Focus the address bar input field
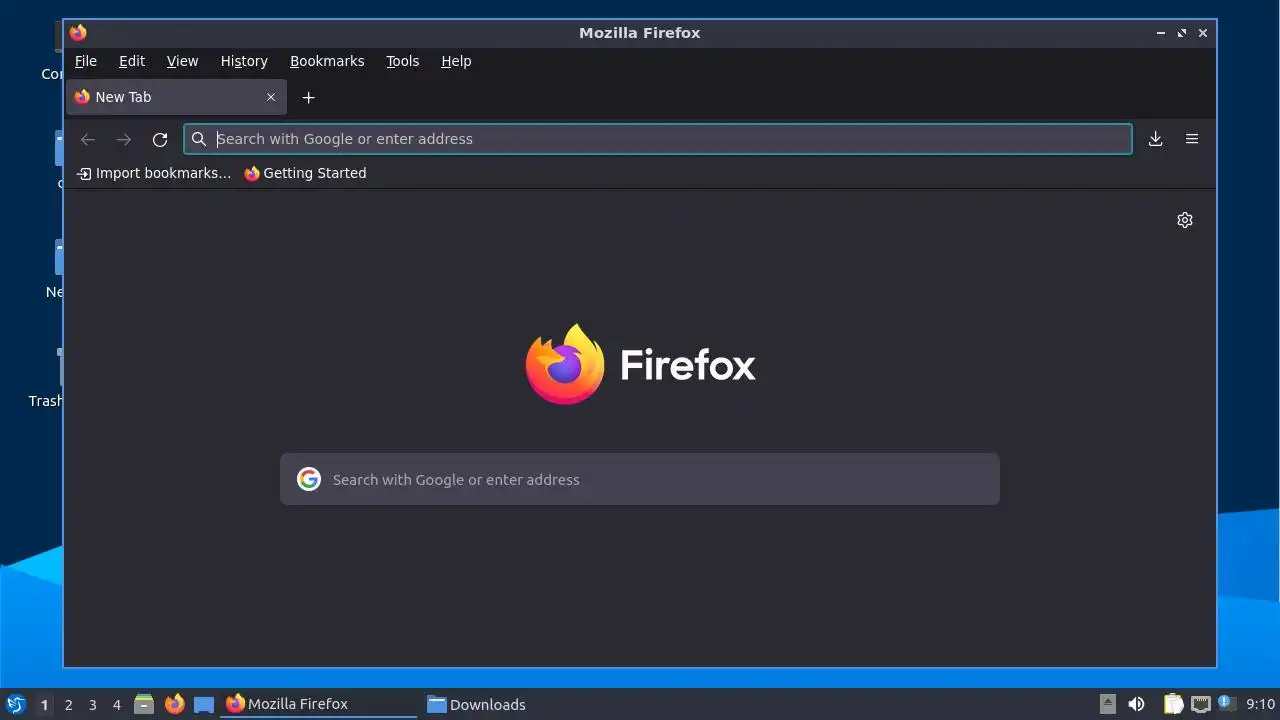 [x=658, y=139]
